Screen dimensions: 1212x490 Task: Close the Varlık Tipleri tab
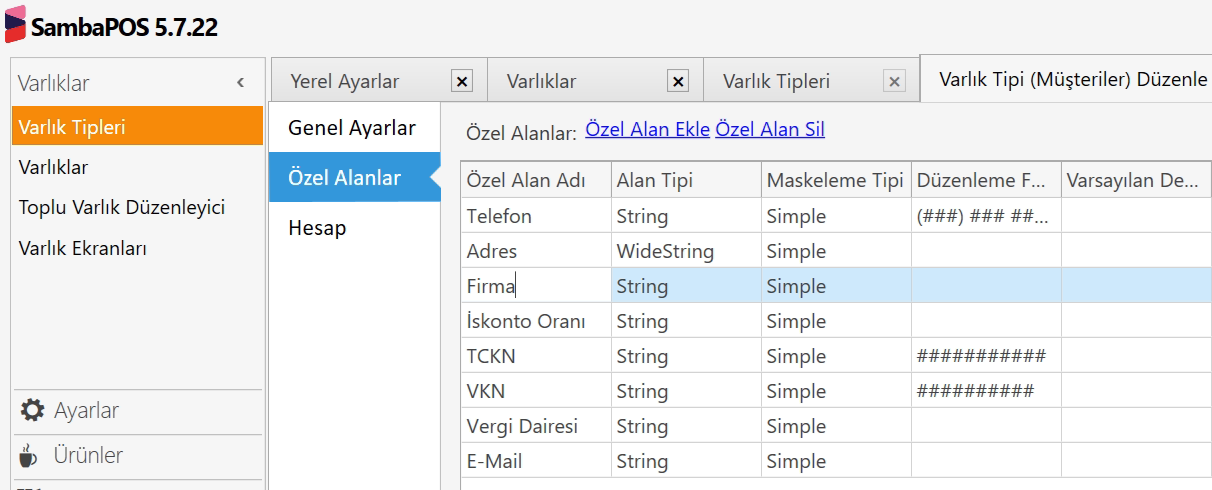894,82
